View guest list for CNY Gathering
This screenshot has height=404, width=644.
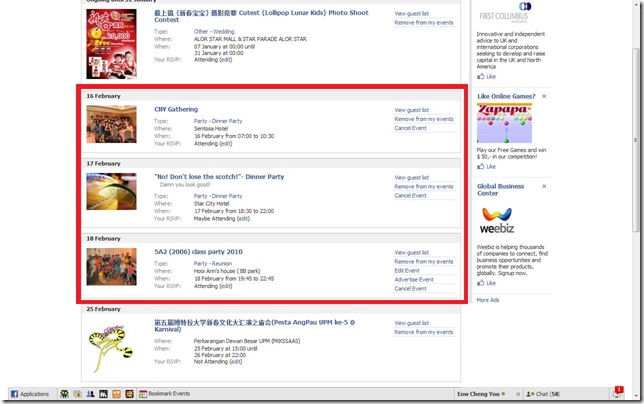pyautogui.click(x=412, y=110)
